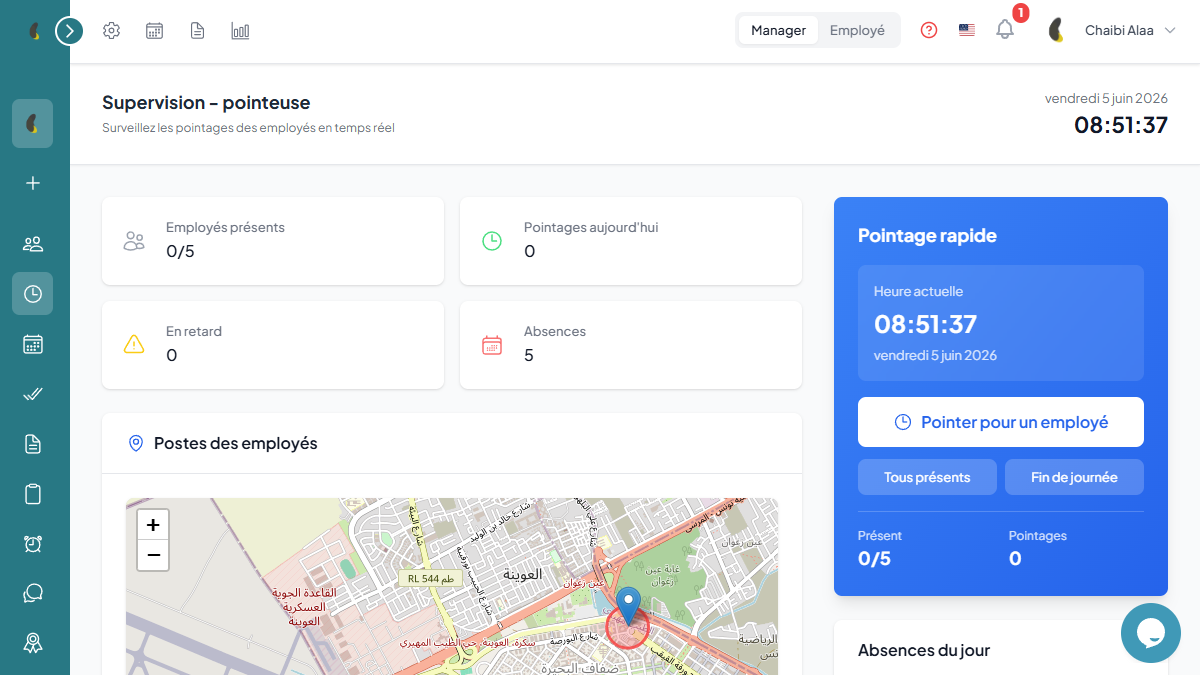The height and width of the screenshot is (675, 1200).
Task: Click the user avatar picture
Action: tap(1056, 30)
